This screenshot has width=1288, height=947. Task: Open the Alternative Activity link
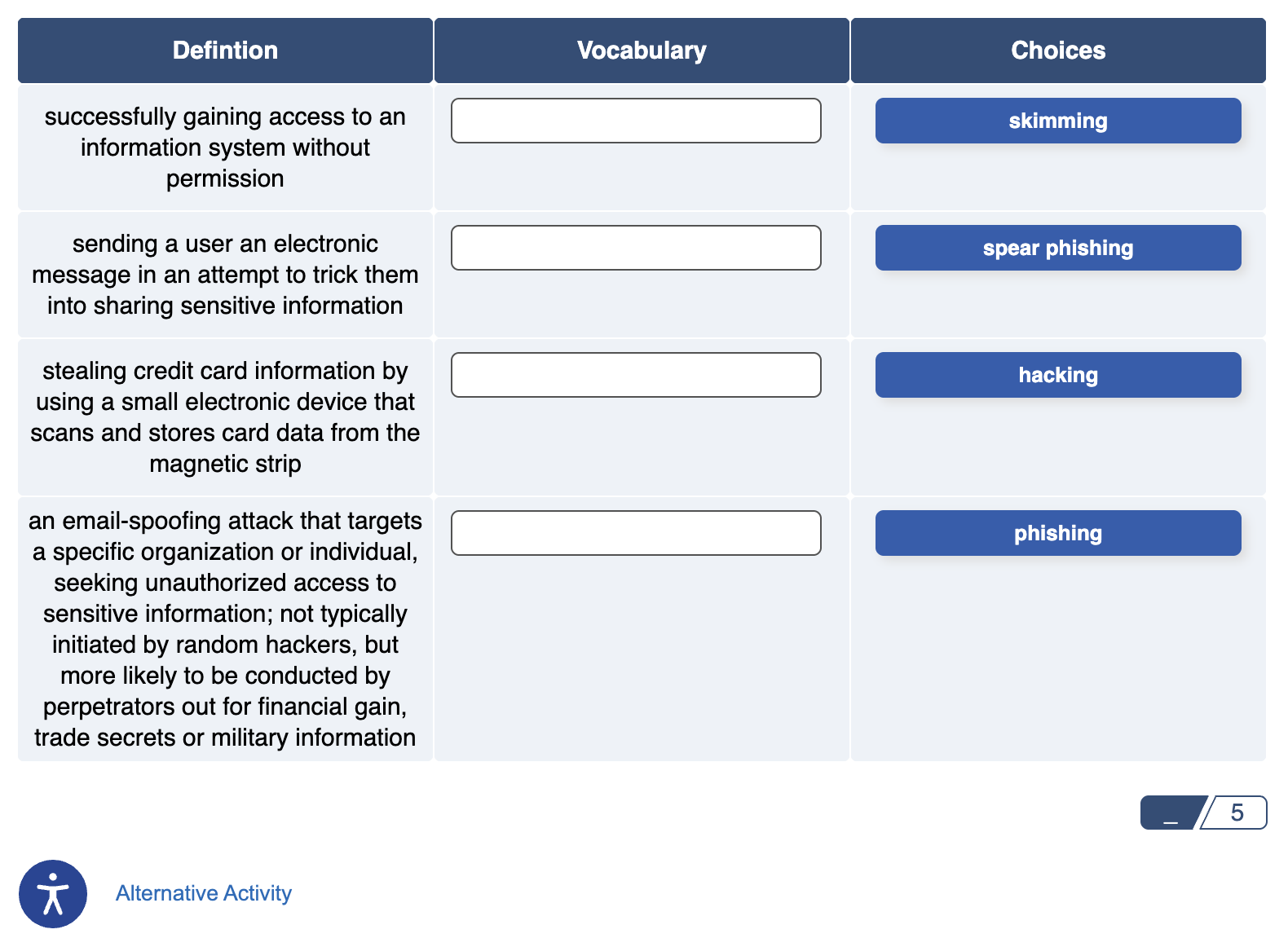pyautogui.click(x=203, y=893)
